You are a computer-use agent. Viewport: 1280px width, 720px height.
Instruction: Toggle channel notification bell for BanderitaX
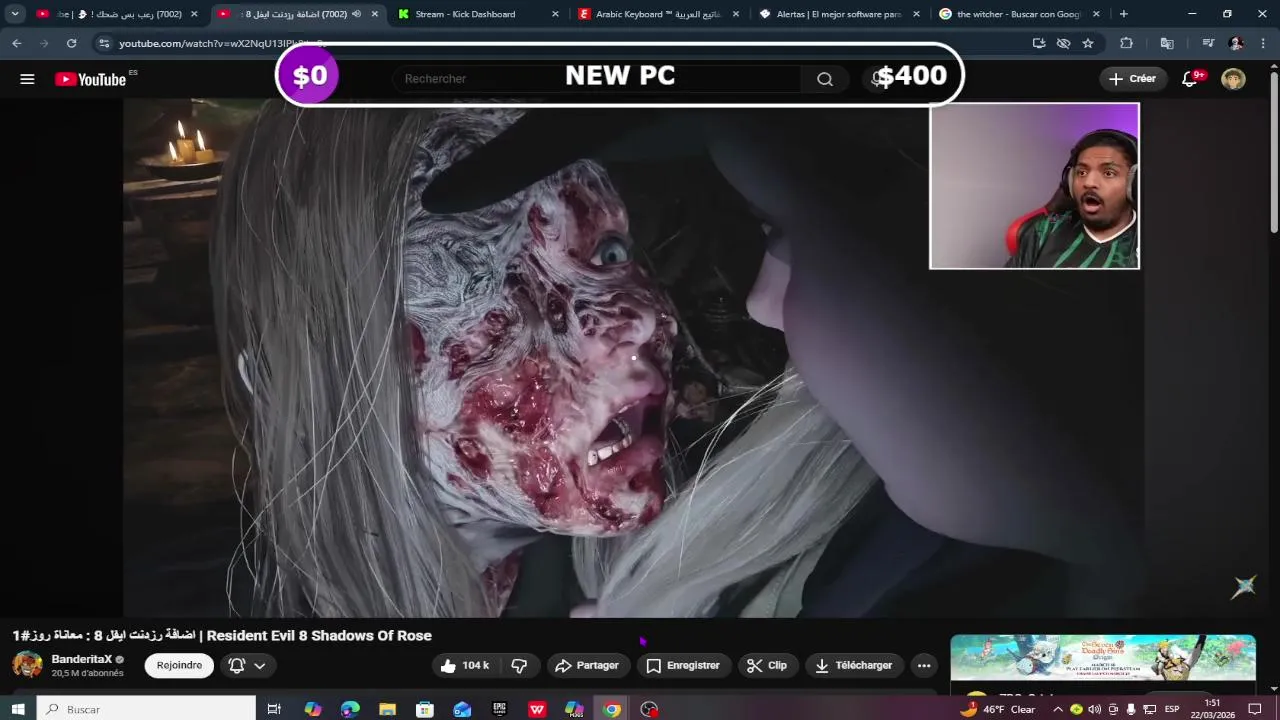click(x=237, y=665)
